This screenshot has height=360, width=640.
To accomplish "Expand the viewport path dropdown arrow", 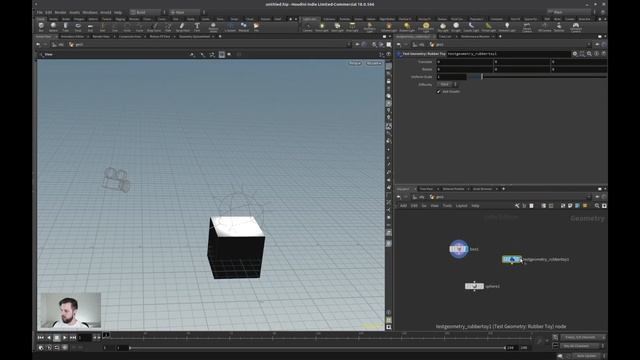I will (349, 44).
